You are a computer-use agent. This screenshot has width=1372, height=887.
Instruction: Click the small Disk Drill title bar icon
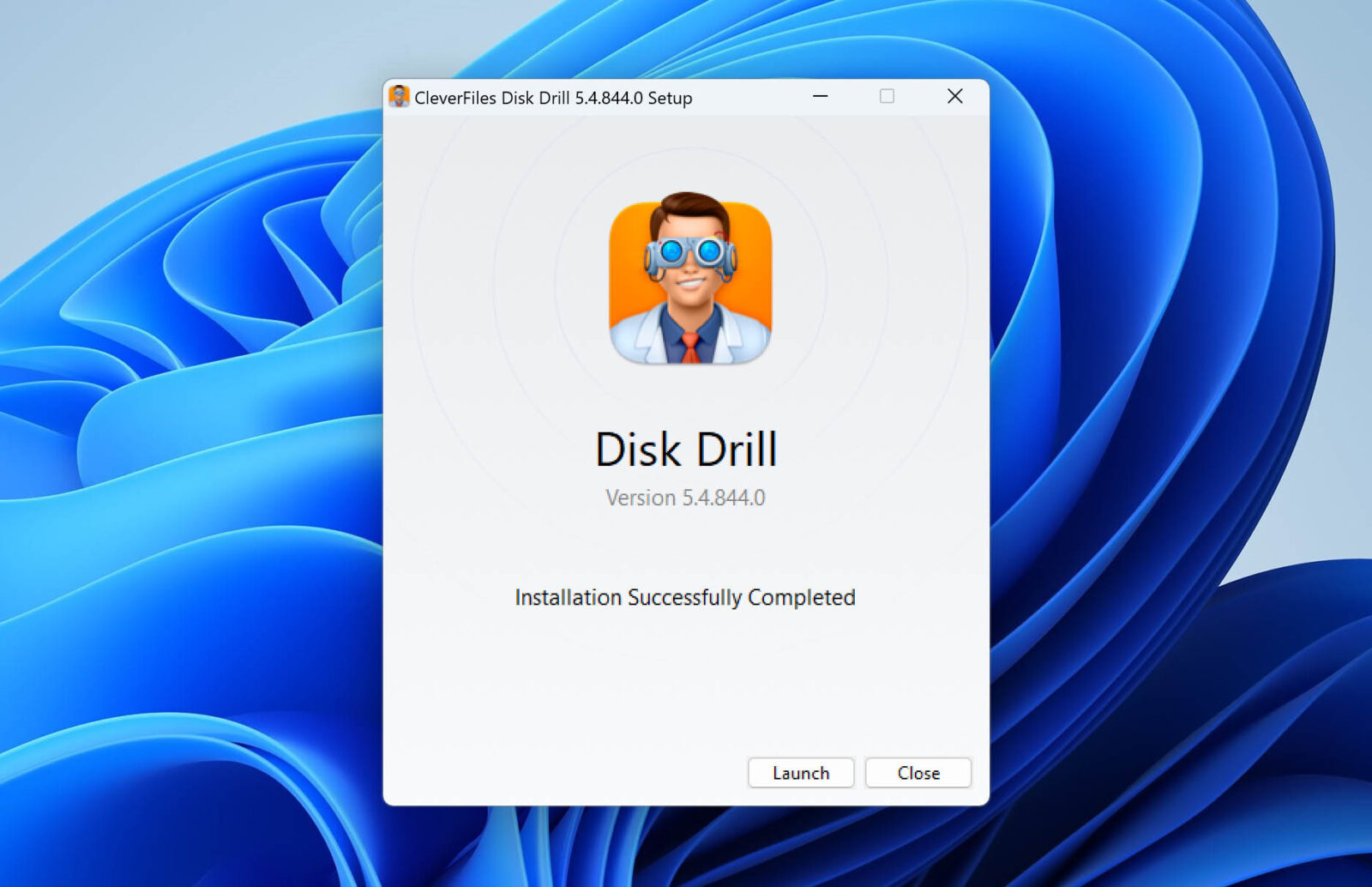(x=399, y=97)
